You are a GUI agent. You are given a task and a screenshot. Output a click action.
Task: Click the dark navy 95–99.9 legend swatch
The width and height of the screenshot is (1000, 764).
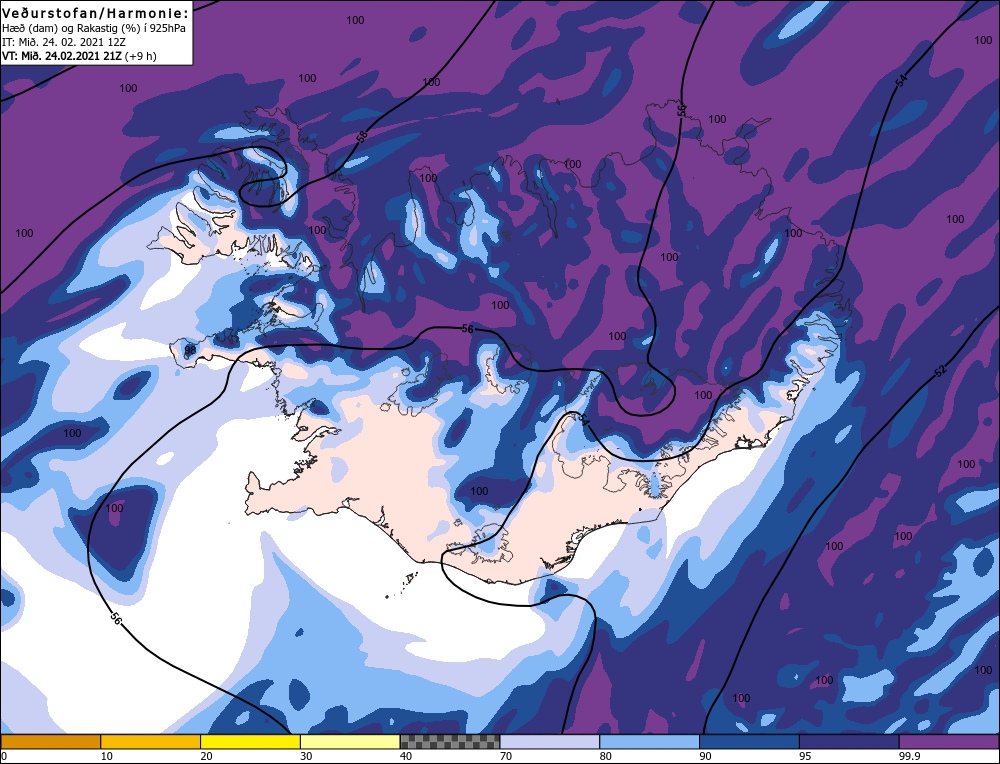[x=849, y=742]
